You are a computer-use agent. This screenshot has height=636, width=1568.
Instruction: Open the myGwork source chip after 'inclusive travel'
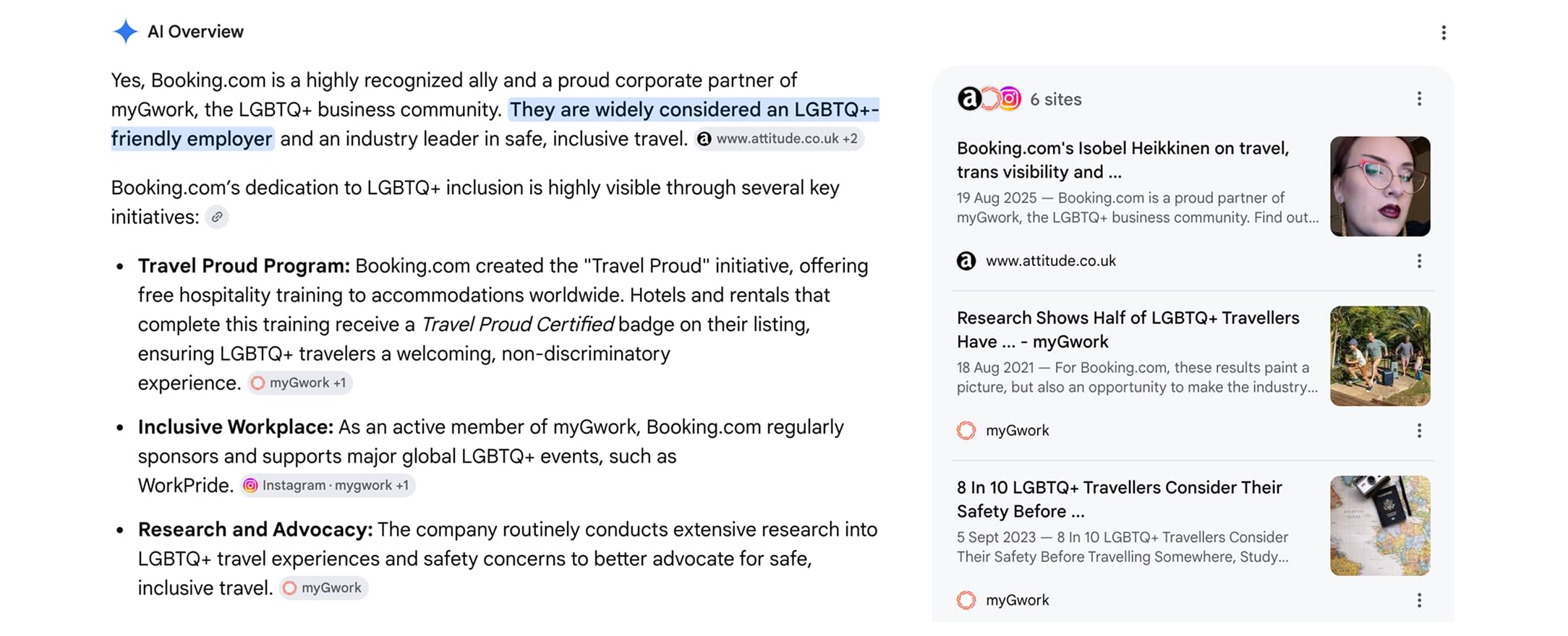point(323,588)
